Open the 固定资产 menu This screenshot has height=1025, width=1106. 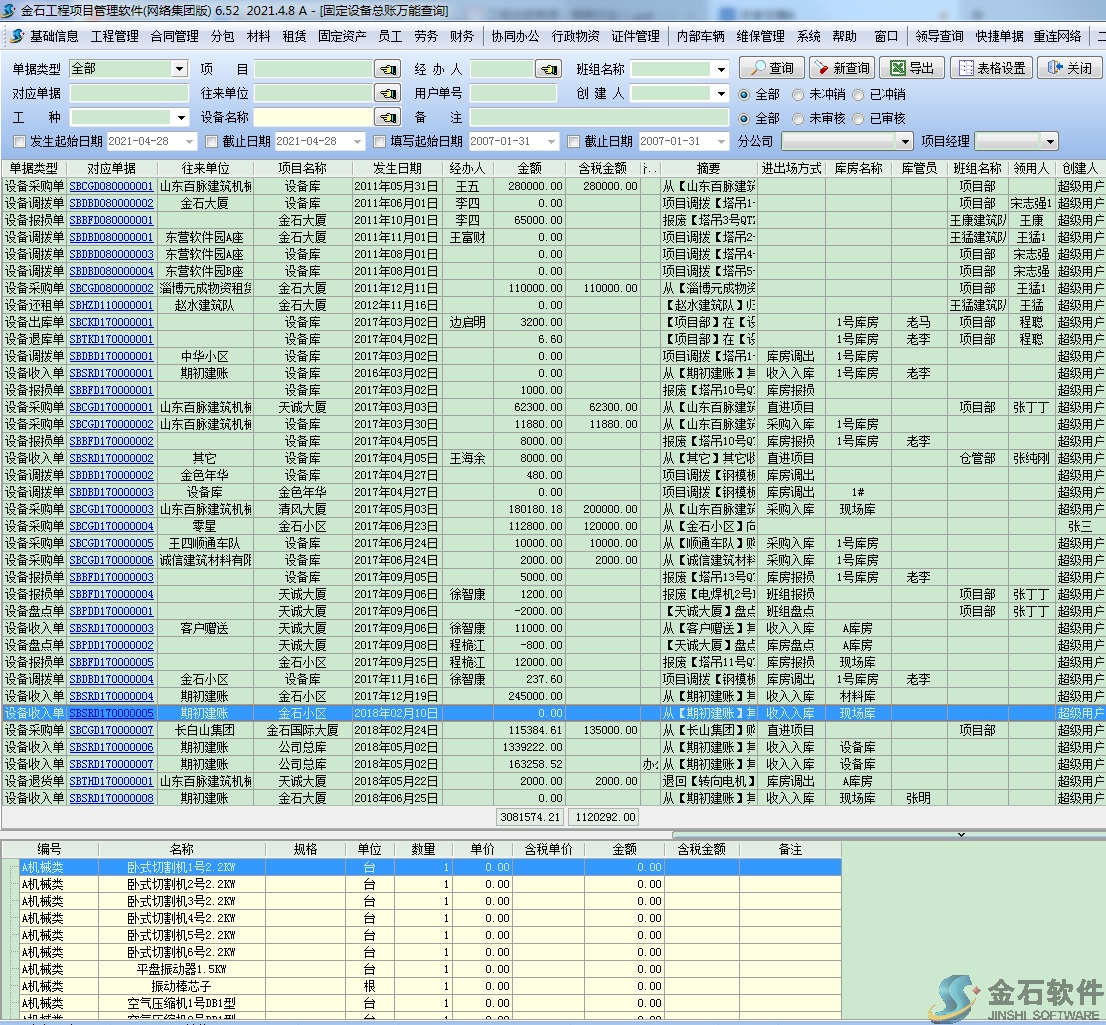coord(342,36)
